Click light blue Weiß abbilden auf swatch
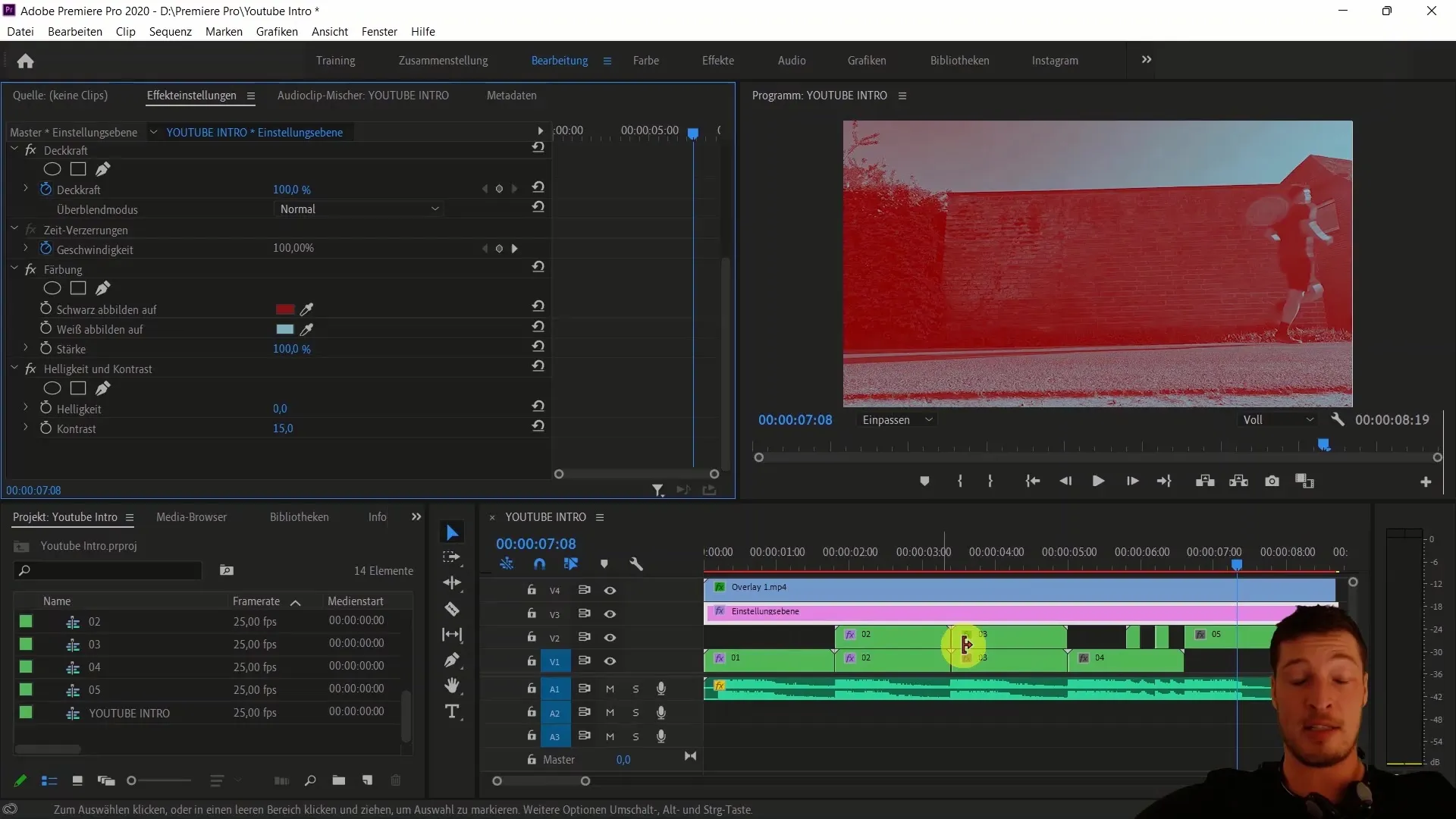This screenshot has width=1456, height=819. (285, 329)
